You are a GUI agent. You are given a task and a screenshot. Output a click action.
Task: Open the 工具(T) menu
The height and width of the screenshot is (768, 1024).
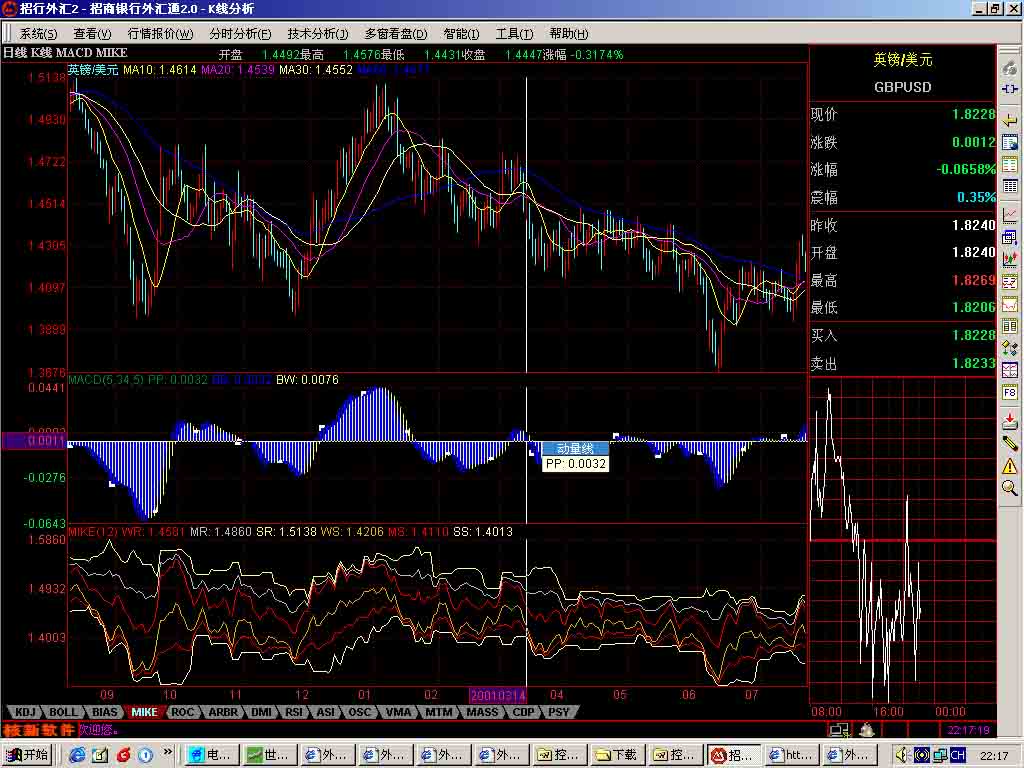[x=514, y=33]
